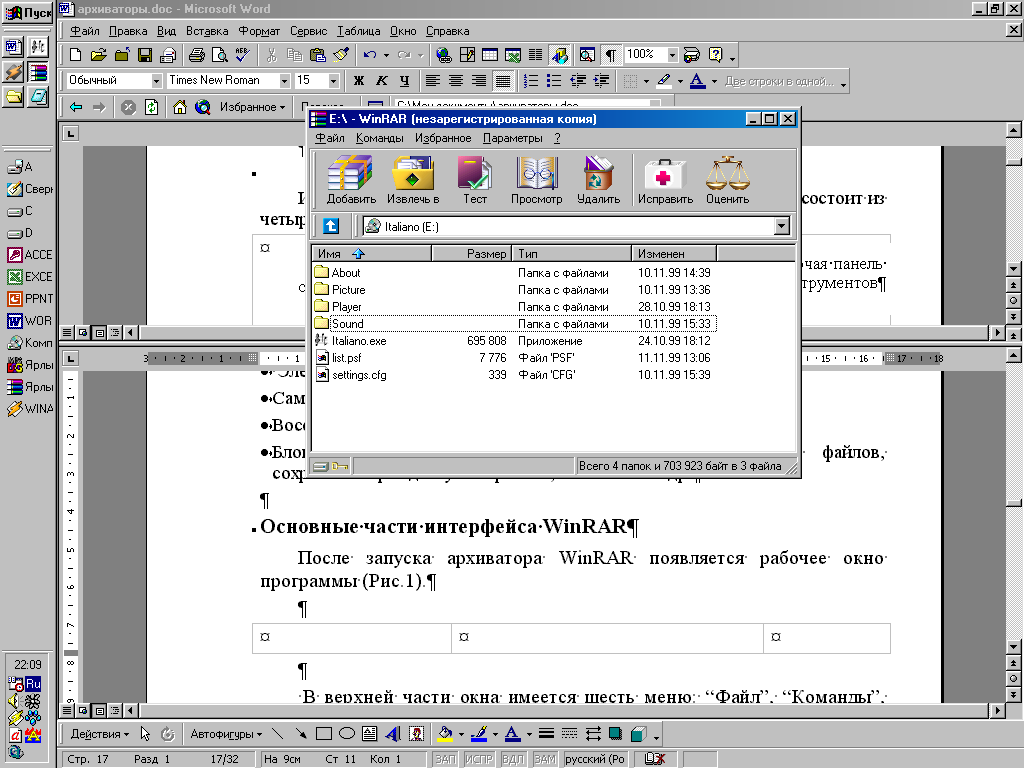Insert a Microsoft Excel worksheet icon
The width and height of the screenshot is (1024, 768).
click(x=513, y=55)
